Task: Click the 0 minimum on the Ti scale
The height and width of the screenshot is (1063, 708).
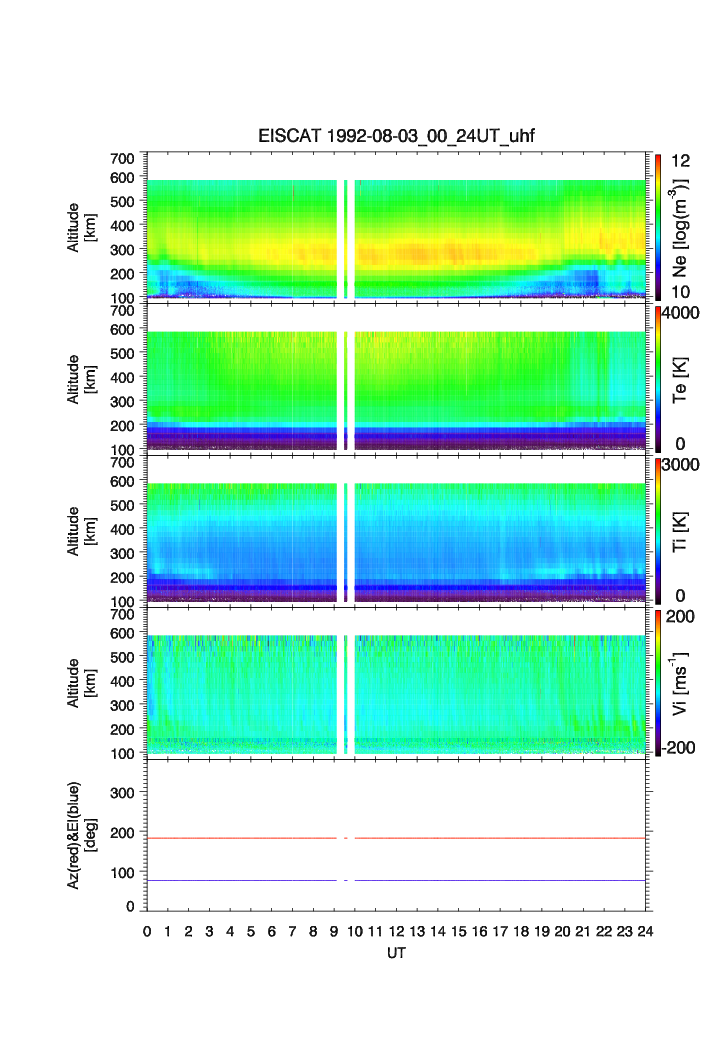Action: 680,596
